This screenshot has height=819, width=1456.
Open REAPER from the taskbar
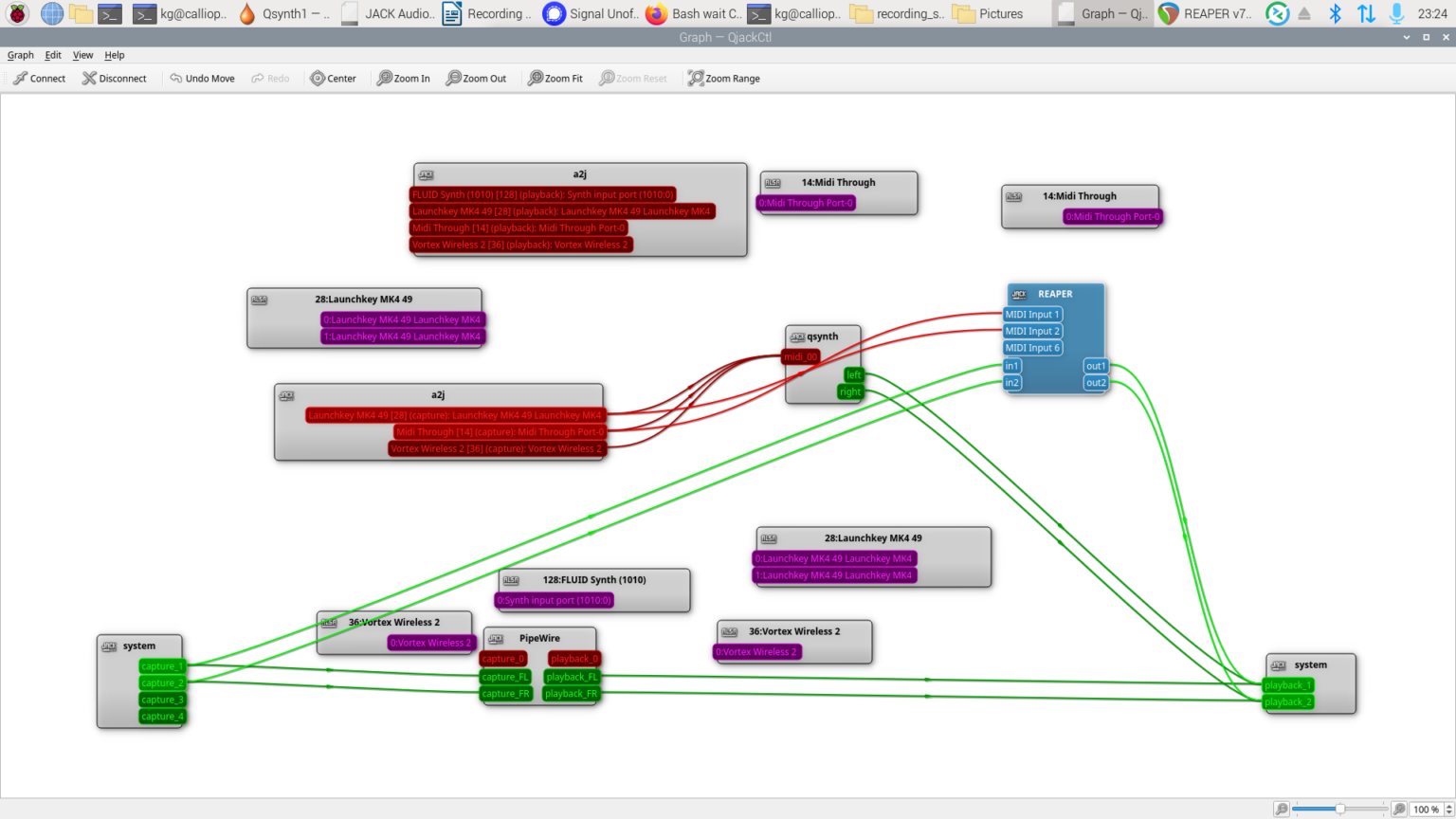coord(1203,13)
